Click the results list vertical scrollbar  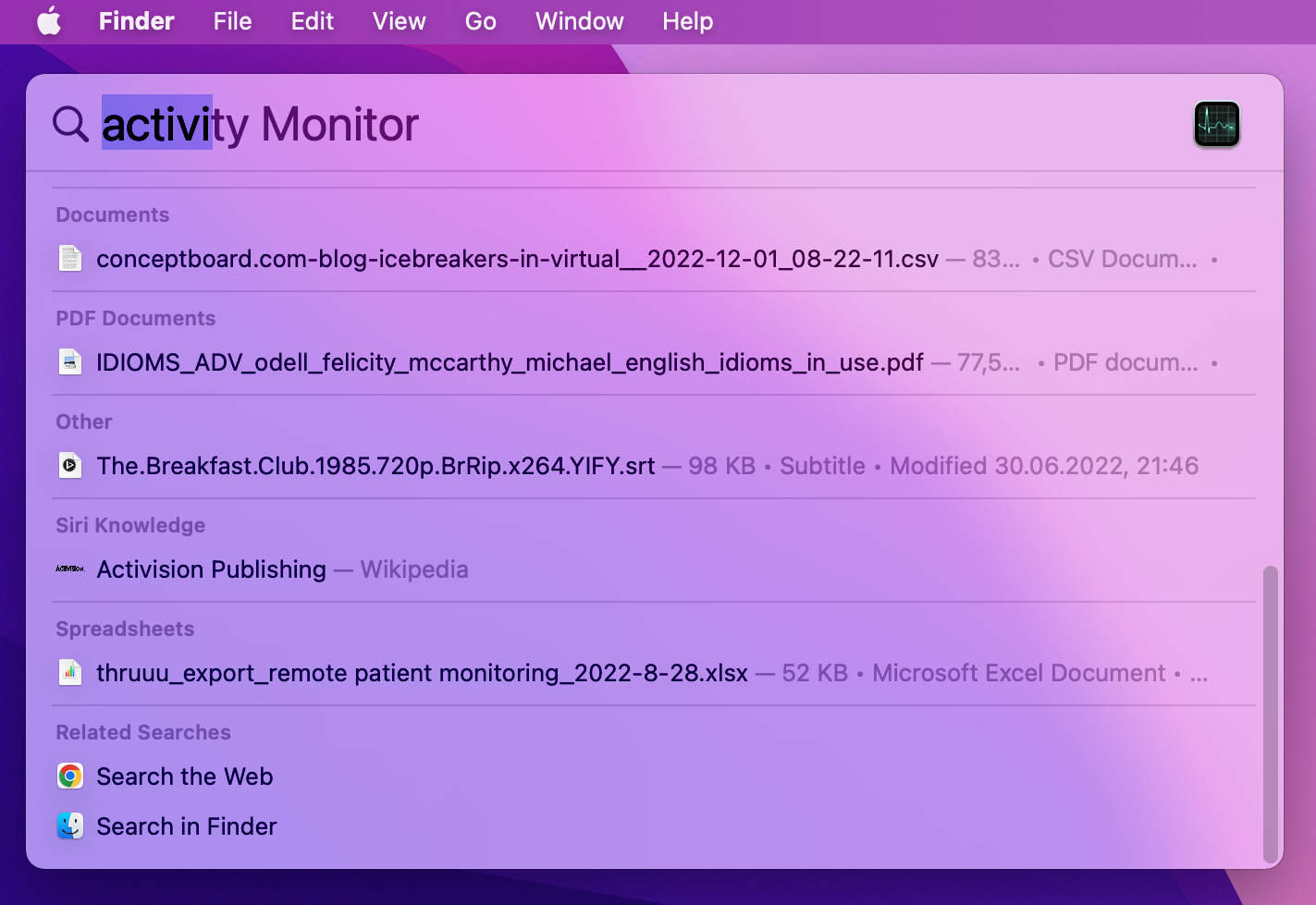point(1271,714)
